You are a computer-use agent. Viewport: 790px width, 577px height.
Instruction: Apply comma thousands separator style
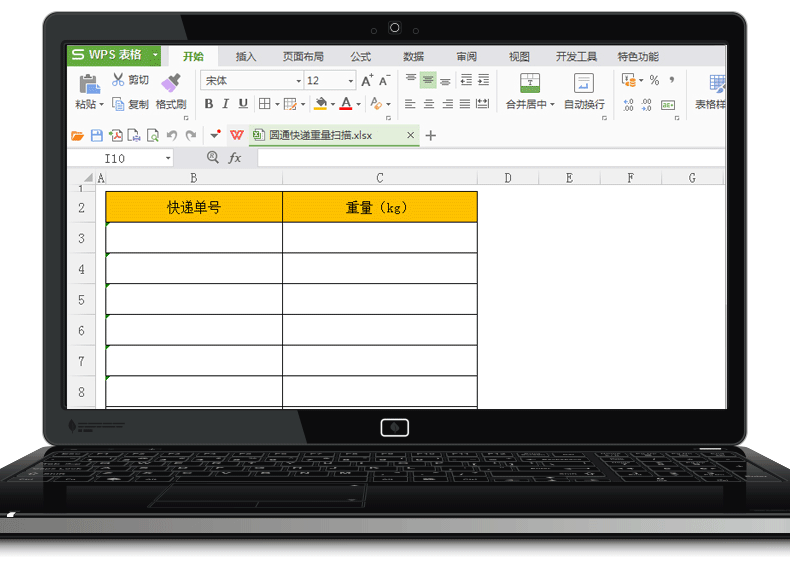672,80
